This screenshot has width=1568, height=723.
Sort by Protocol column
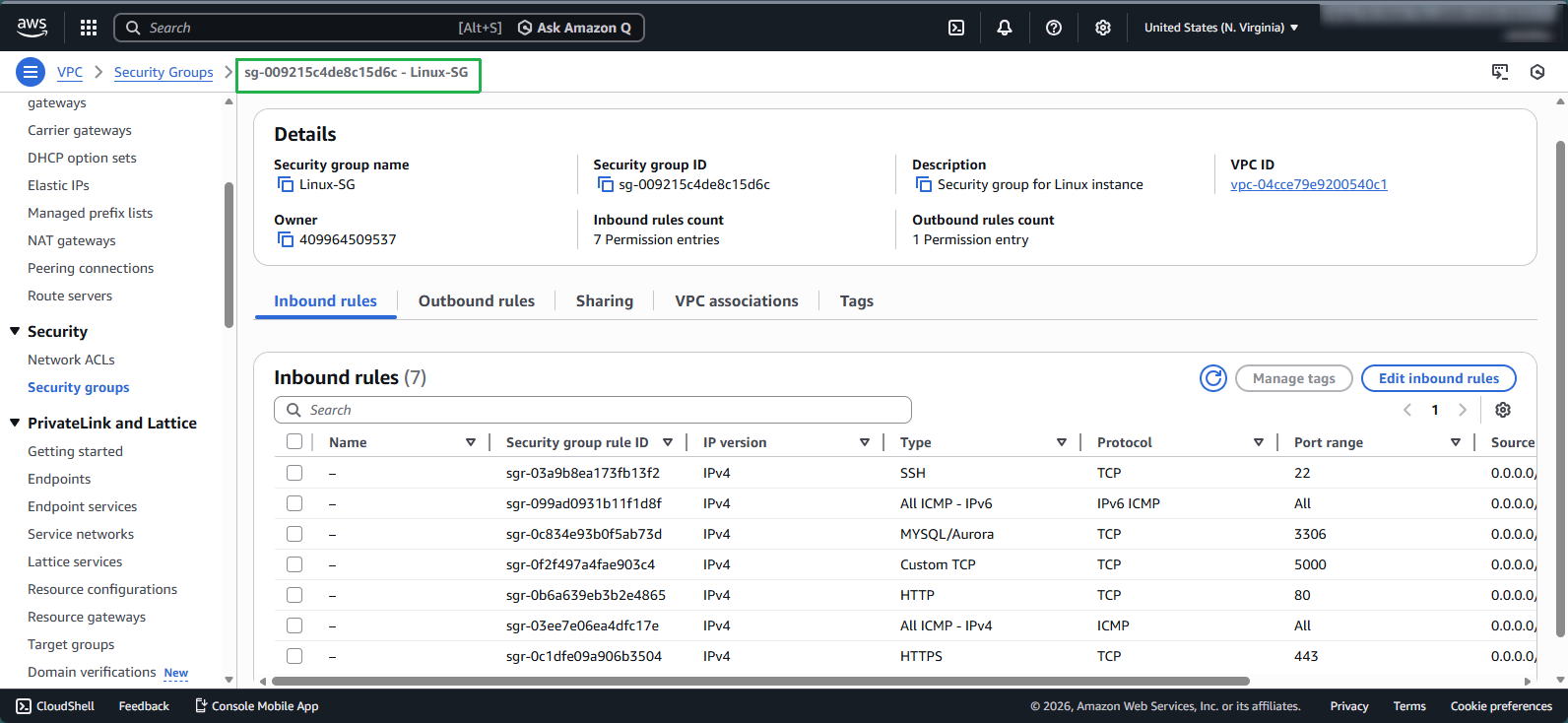coord(1259,442)
